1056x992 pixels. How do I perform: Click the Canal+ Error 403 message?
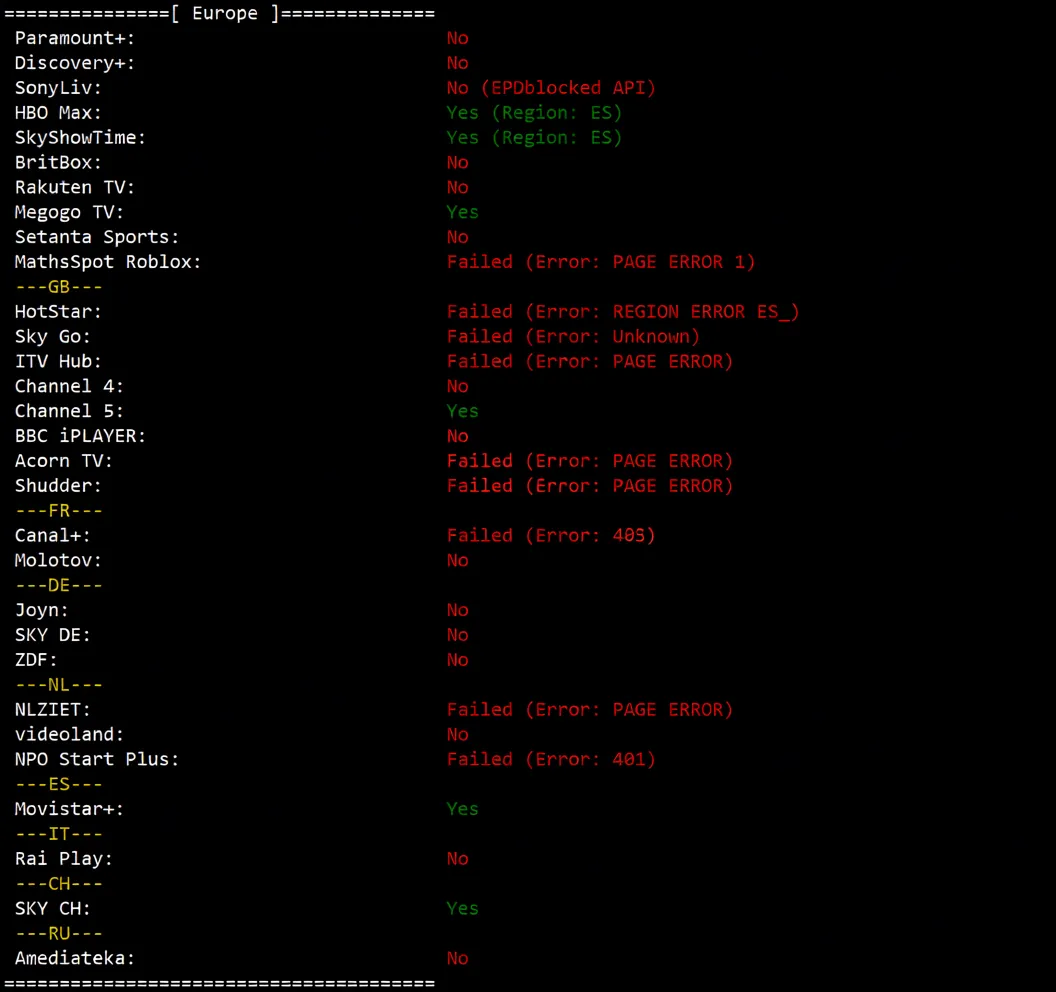click(551, 536)
